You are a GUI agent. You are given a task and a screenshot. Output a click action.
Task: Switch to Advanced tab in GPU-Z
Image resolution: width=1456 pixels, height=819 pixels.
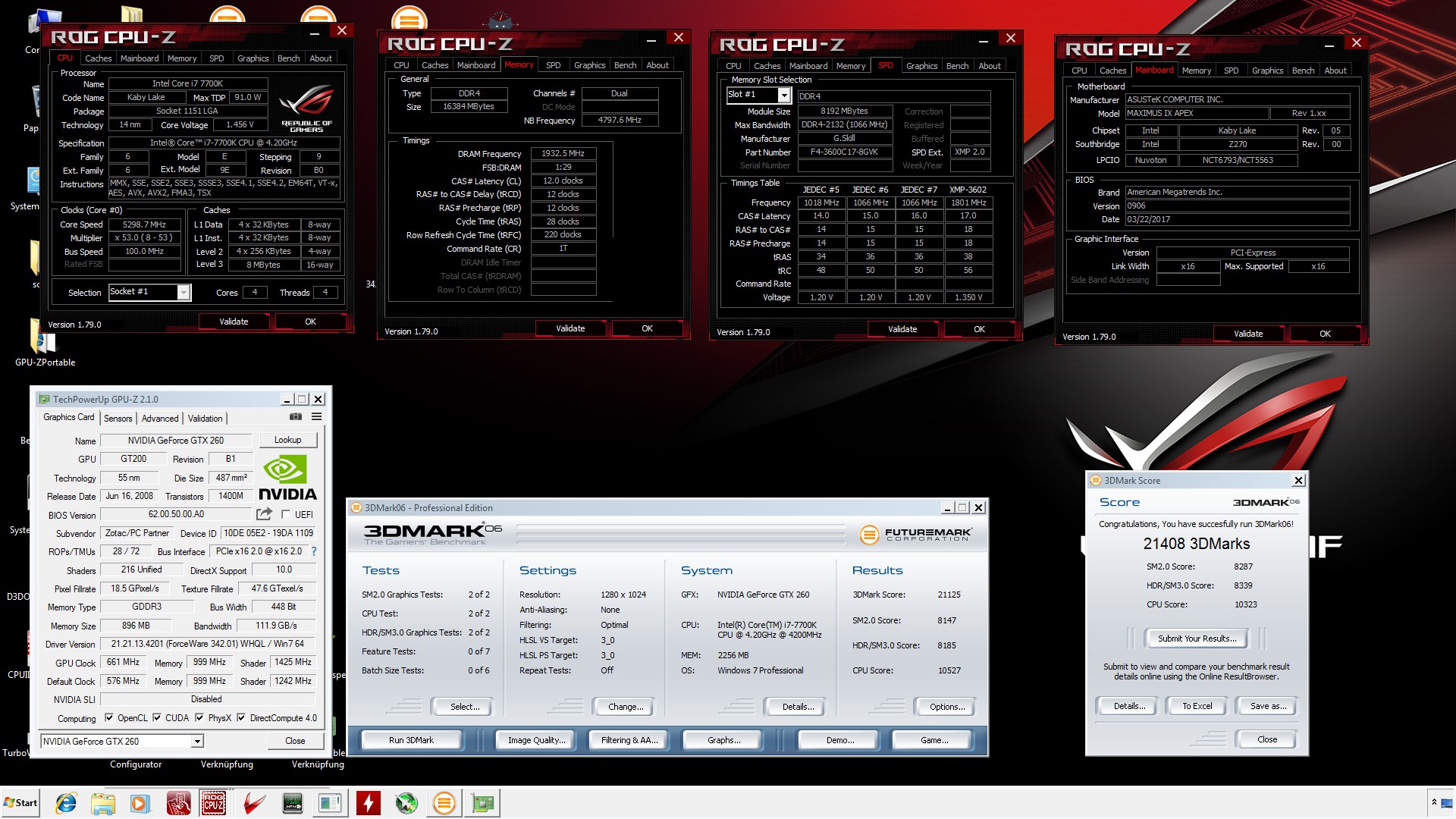(x=160, y=419)
